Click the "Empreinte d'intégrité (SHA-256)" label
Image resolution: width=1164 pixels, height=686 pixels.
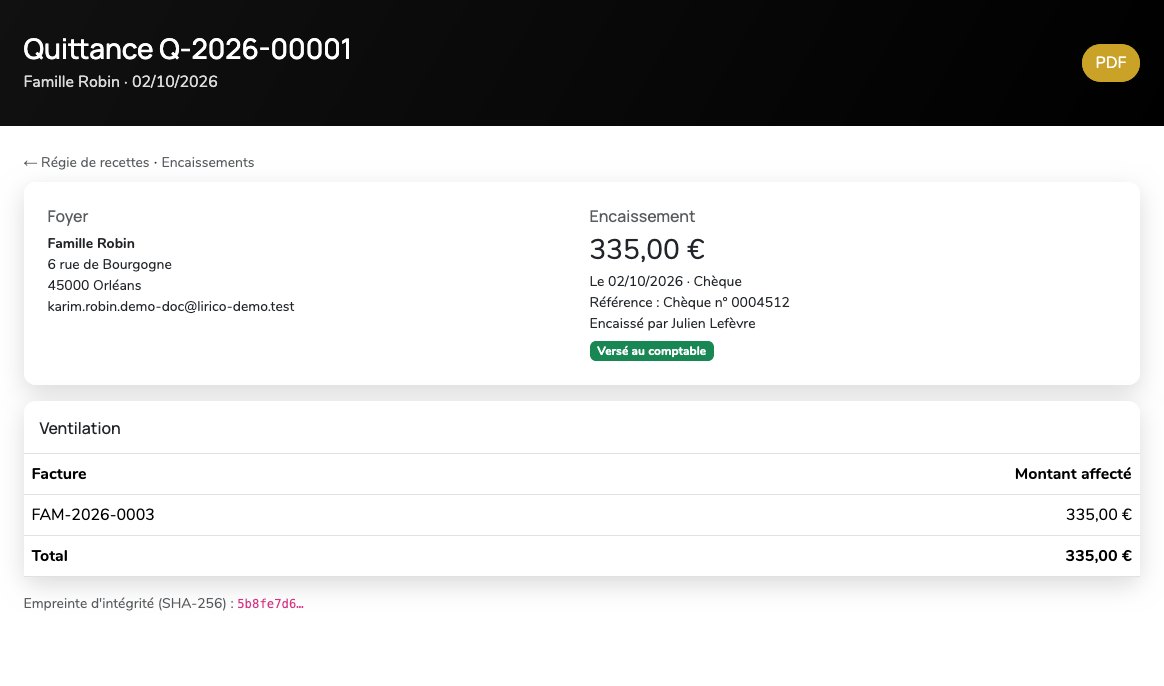128,604
